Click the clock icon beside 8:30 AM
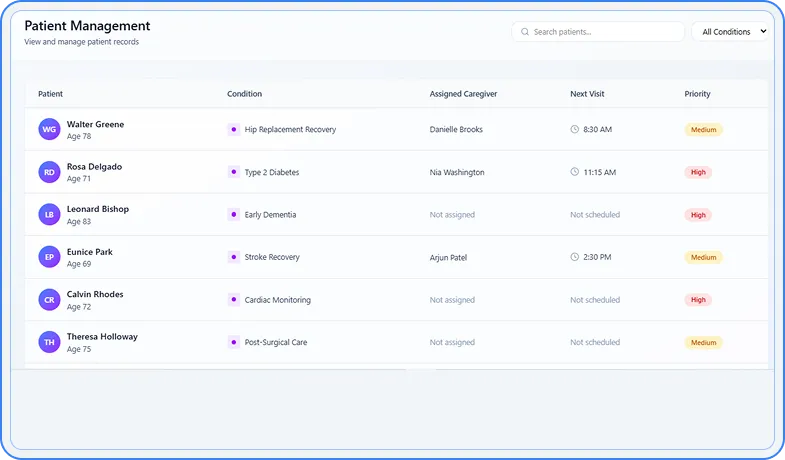 [x=575, y=129]
